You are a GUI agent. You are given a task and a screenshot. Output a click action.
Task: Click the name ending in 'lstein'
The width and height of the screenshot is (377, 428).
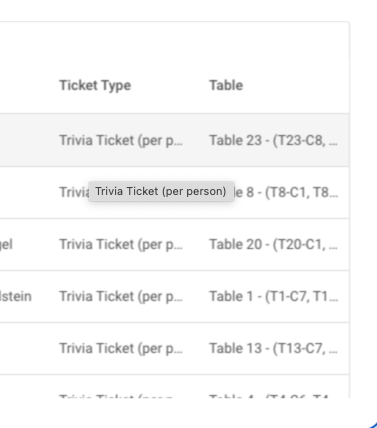pyautogui.click(x=16, y=296)
